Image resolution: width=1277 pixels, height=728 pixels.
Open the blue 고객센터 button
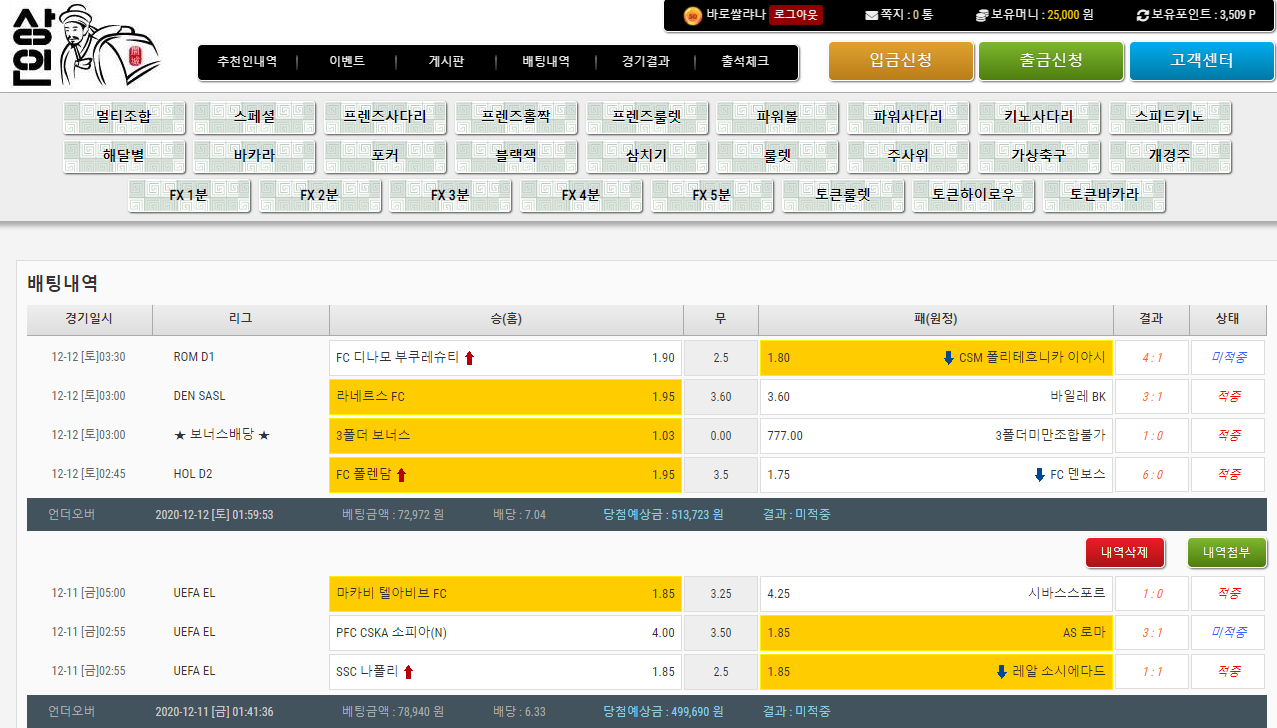point(1202,61)
